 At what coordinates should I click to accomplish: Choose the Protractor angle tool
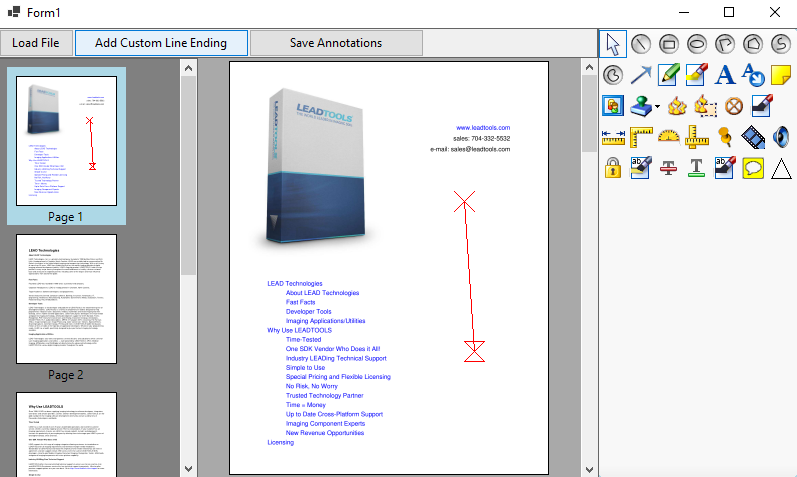669,137
